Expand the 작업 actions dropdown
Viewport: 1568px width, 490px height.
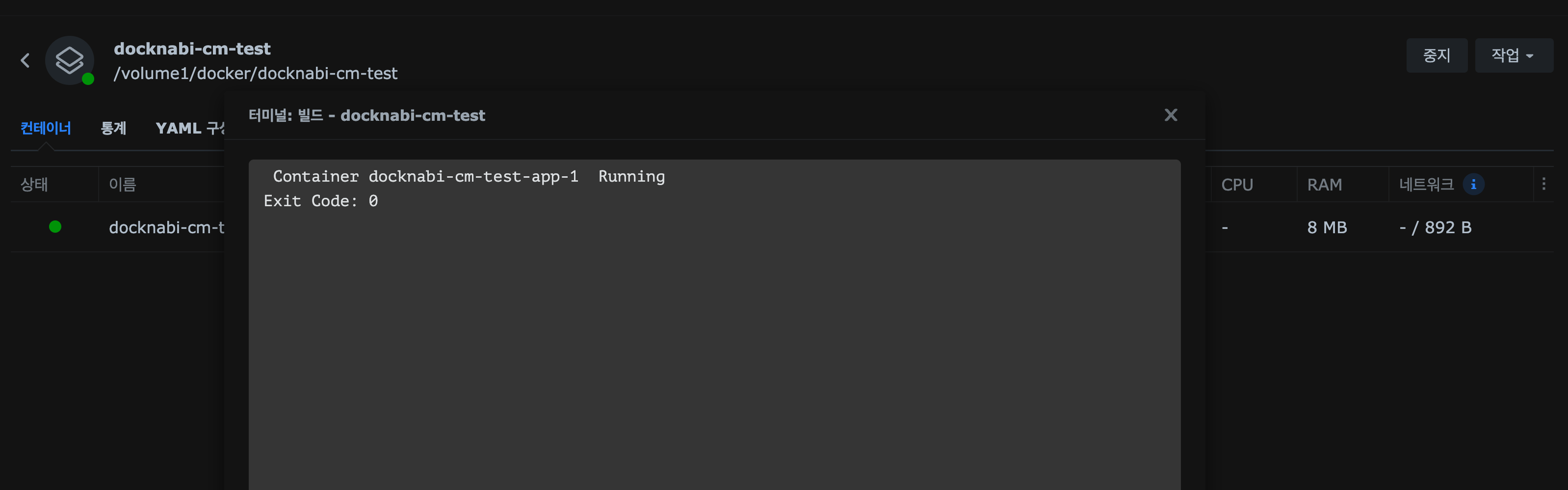tap(1513, 55)
